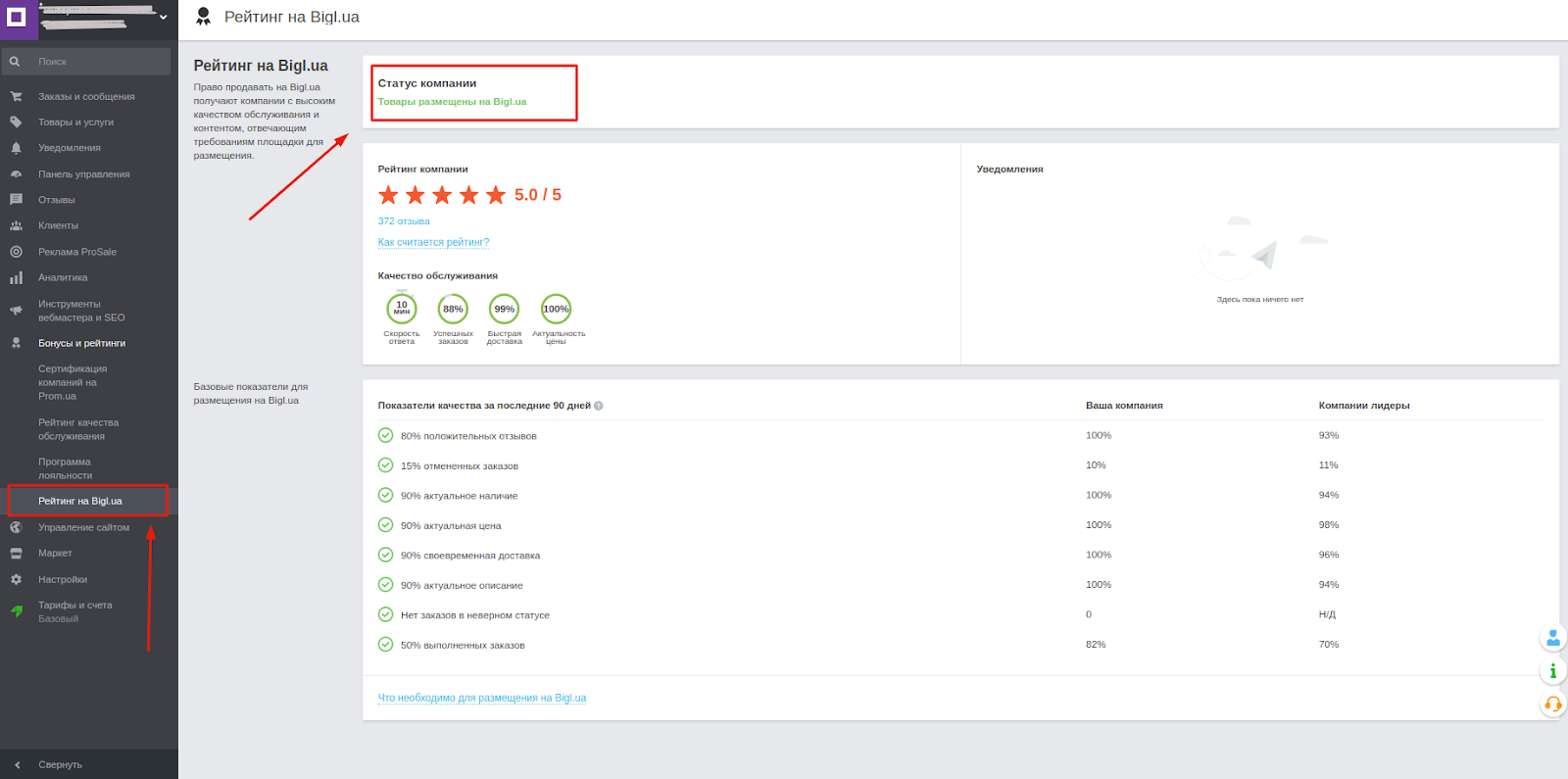
Task: Click the Н/Д leaders value
Action: (1328, 614)
